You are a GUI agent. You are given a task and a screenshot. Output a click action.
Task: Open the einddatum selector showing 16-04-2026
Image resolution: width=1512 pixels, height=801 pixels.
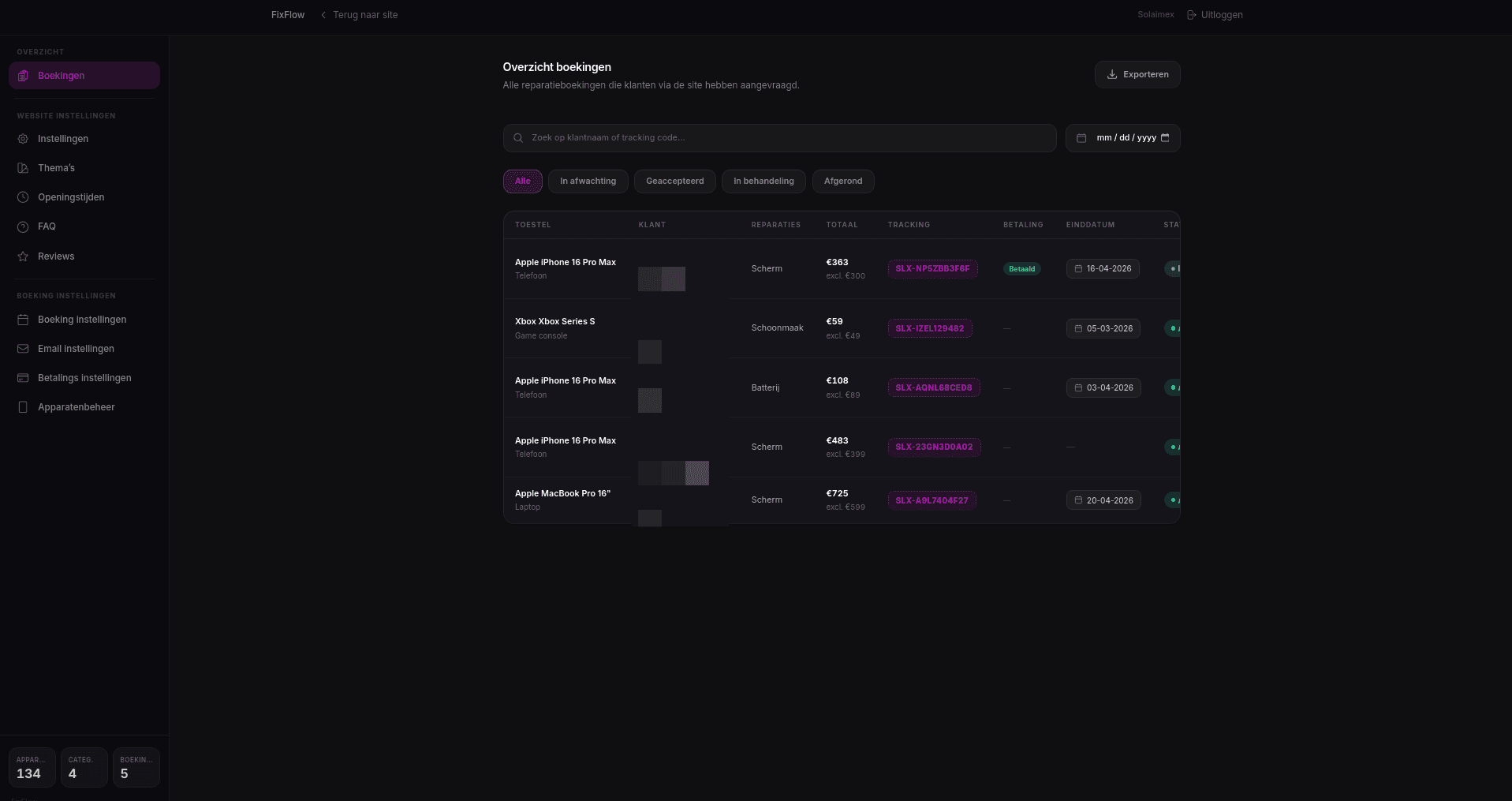[x=1102, y=268]
